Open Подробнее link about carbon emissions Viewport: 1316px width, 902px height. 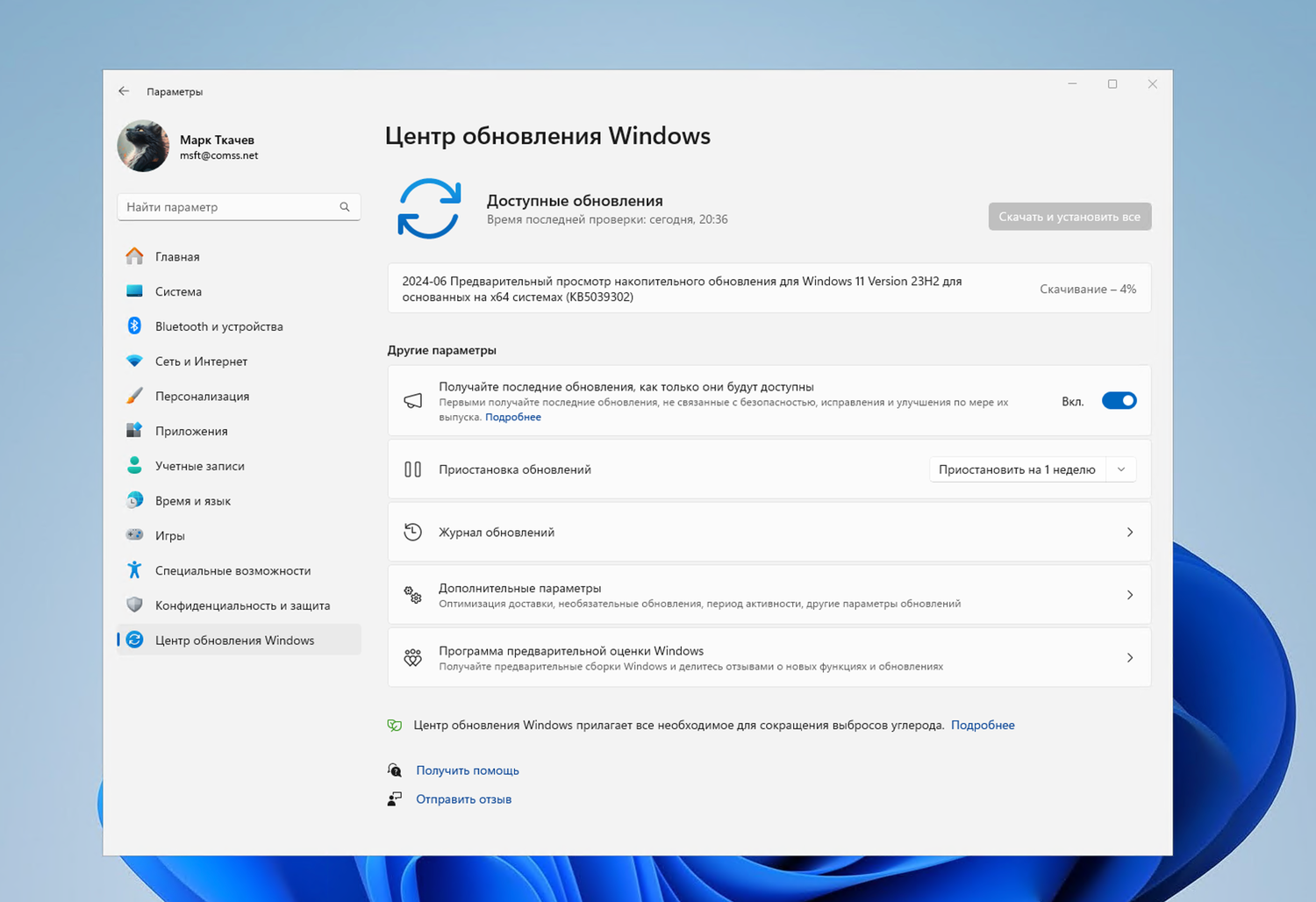[x=983, y=725]
